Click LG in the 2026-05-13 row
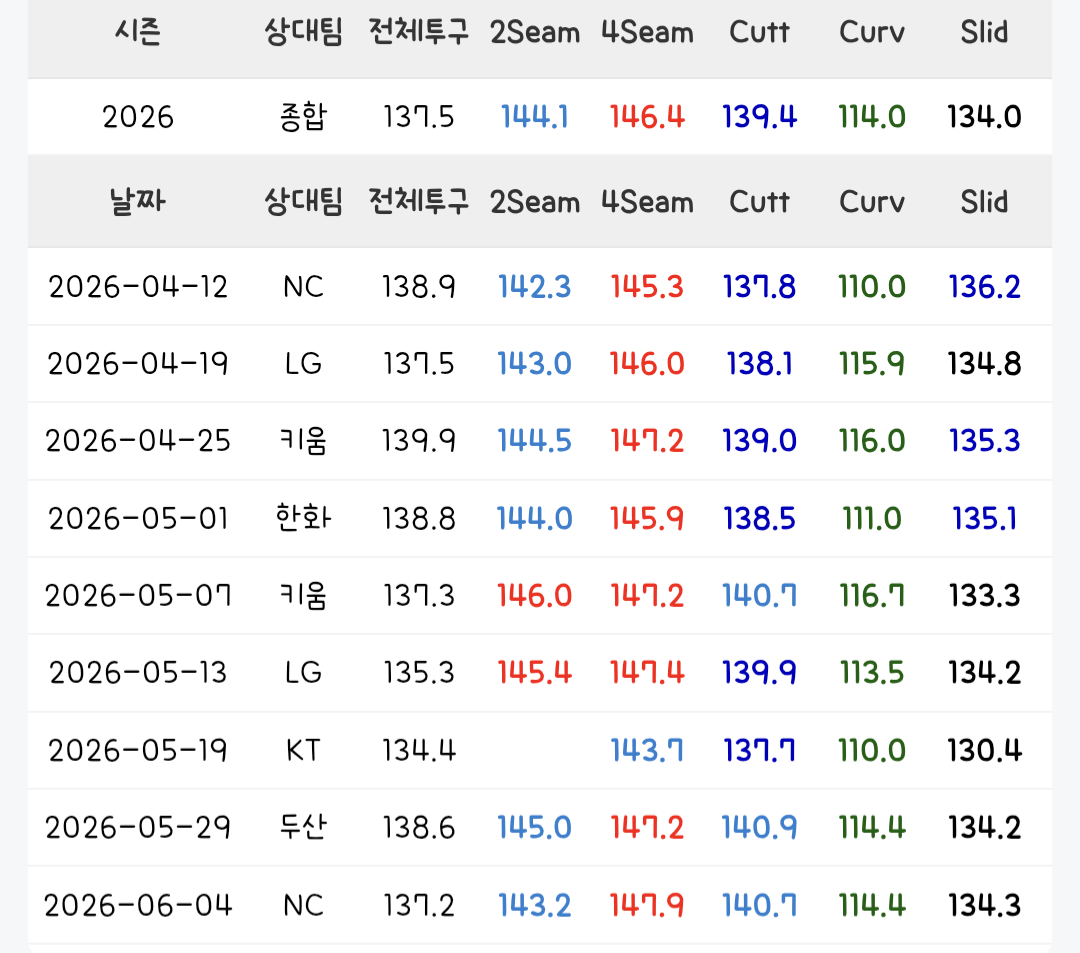Viewport: 1080px width, 953px height. click(303, 673)
